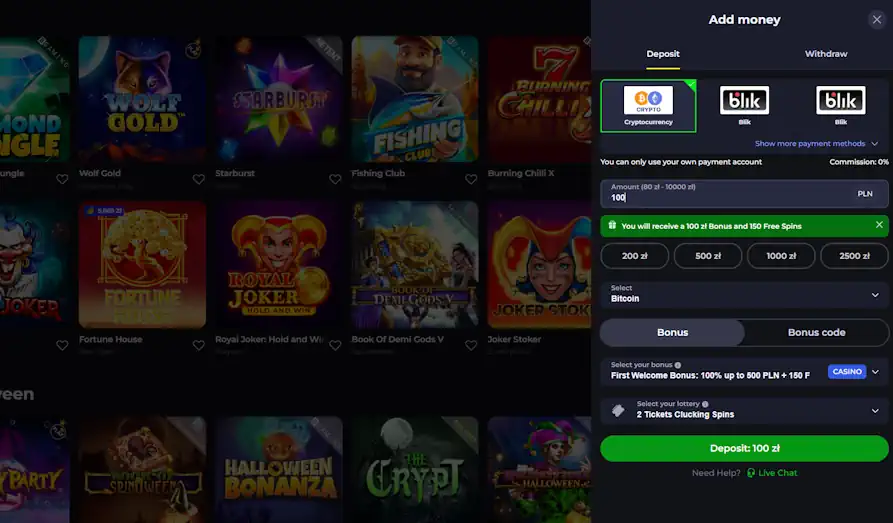Select the 200 zł preset amount
893x523 pixels.
point(634,256)
